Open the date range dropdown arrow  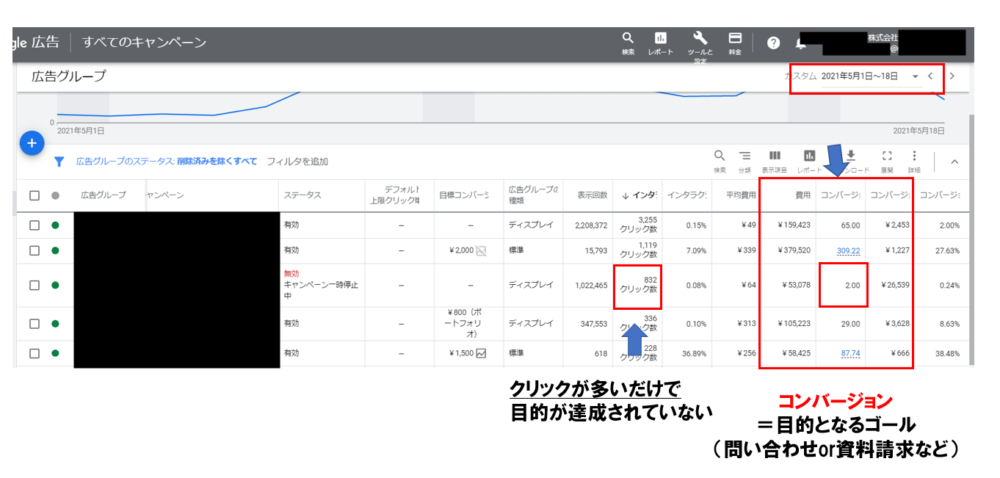point(914,76)
